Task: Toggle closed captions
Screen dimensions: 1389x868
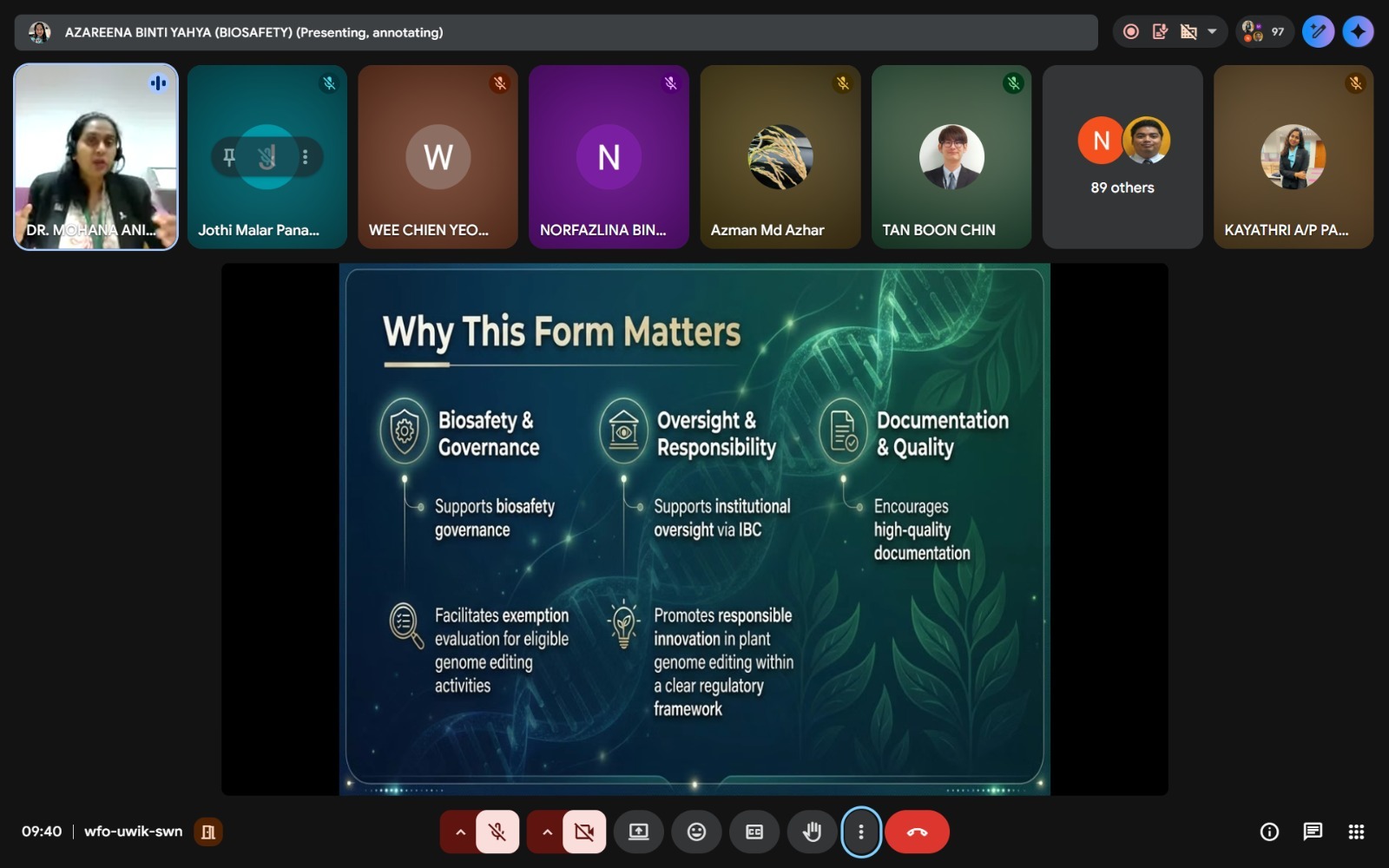Action: pos(754,832)
